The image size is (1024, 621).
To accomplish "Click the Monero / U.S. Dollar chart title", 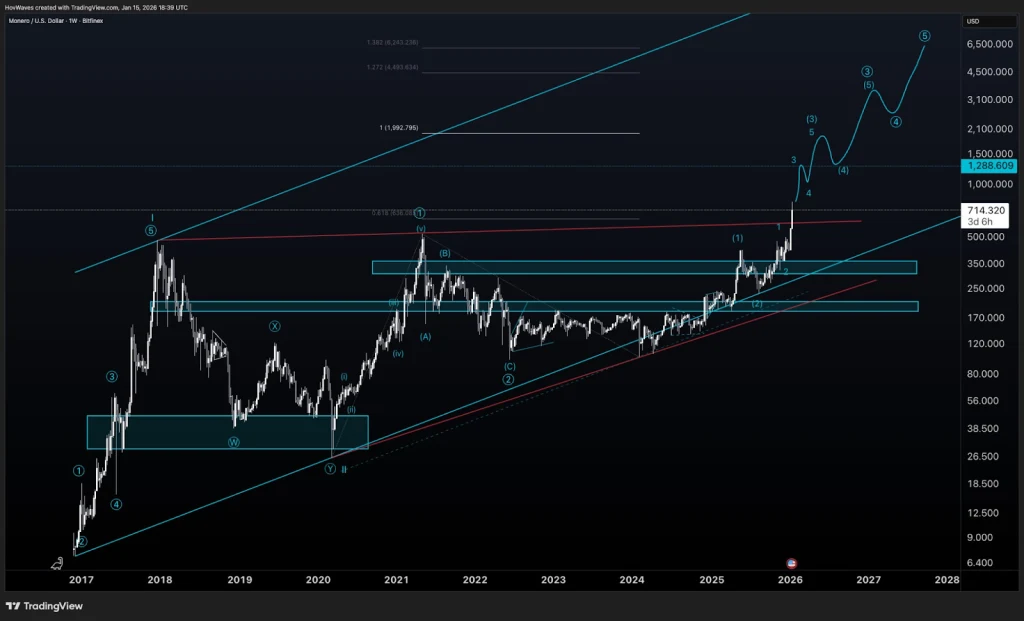I will (x=56, y=21).
